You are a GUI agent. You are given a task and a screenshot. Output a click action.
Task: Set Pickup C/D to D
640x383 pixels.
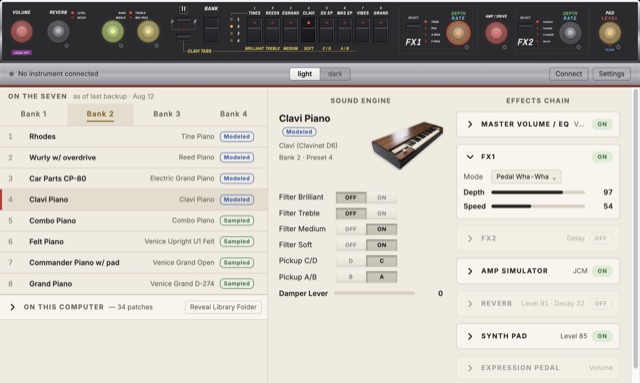[351, 261]
